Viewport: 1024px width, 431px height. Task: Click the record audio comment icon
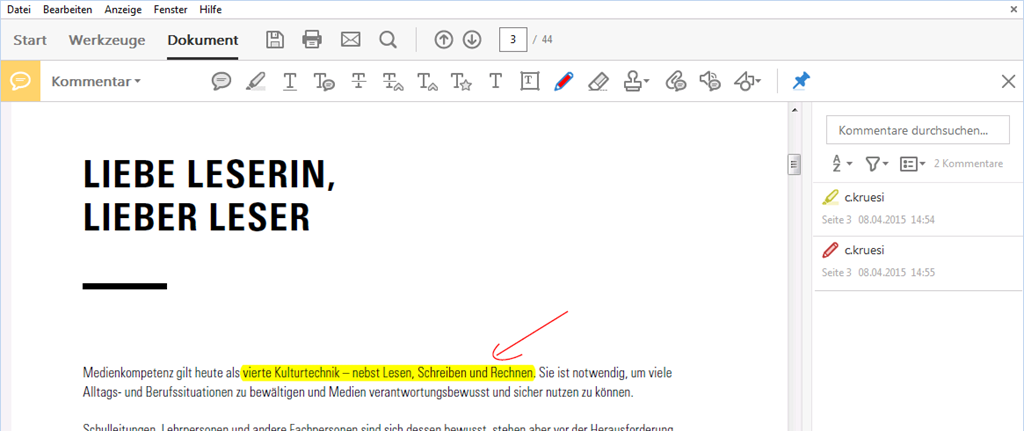pyautogui.click(x=710, y=81)
